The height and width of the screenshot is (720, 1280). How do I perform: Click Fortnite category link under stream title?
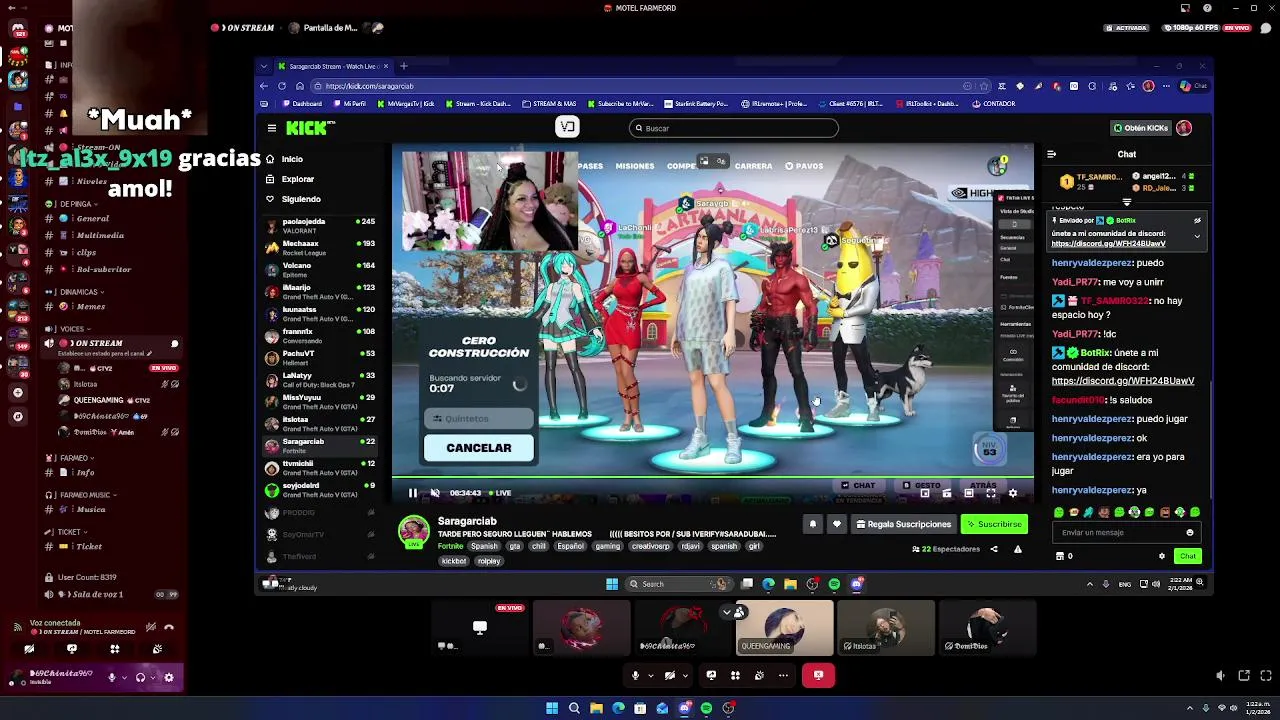(x=451, y=547)
